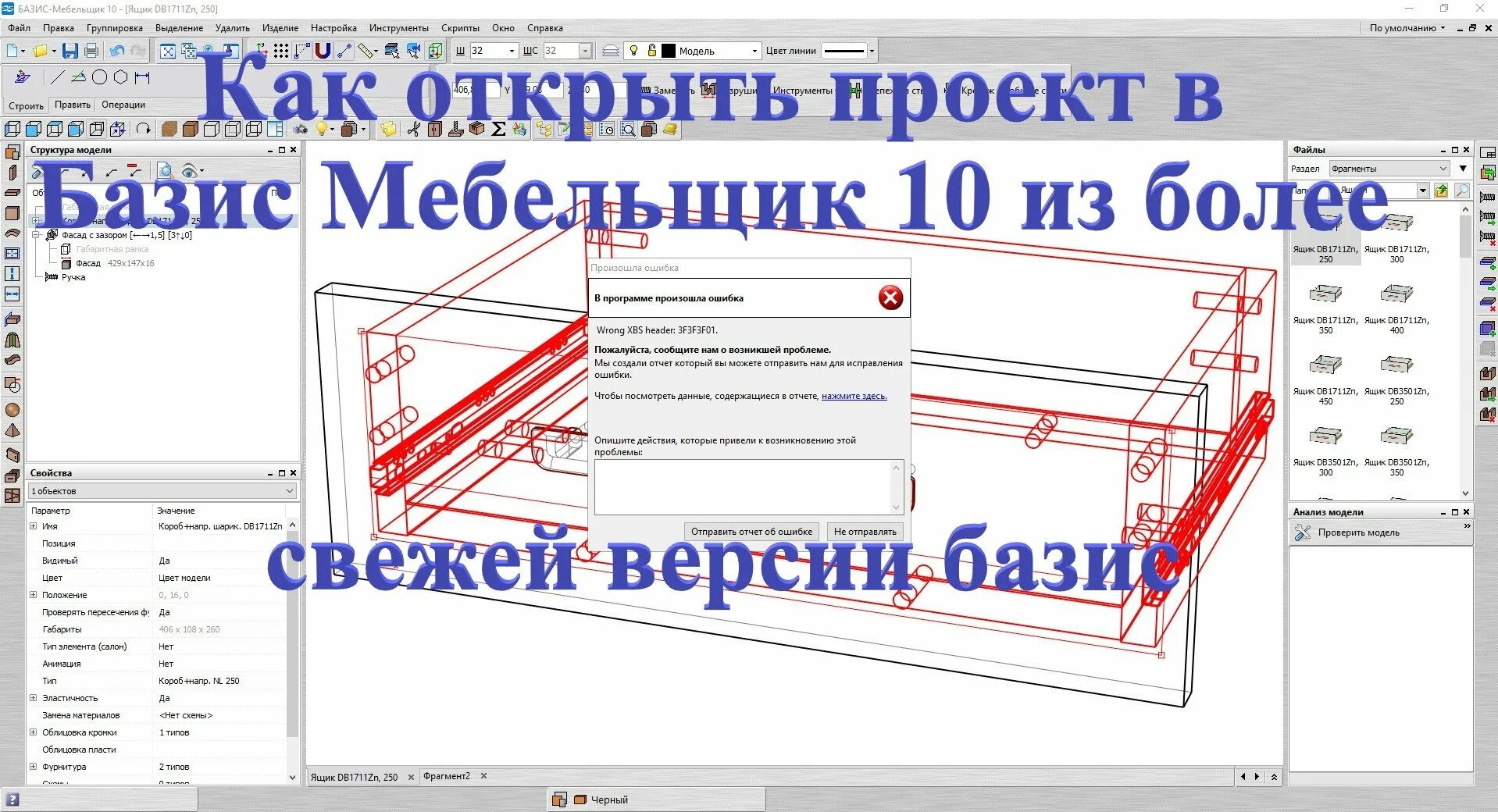
Task: Click the New document icon
Action: (12, 51)
